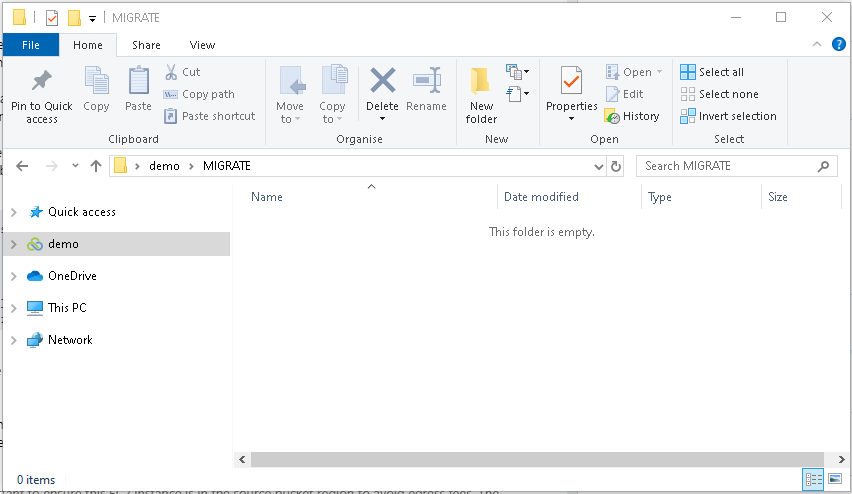Open the File tab
852x494 pixels.
(x=31, y=45)
